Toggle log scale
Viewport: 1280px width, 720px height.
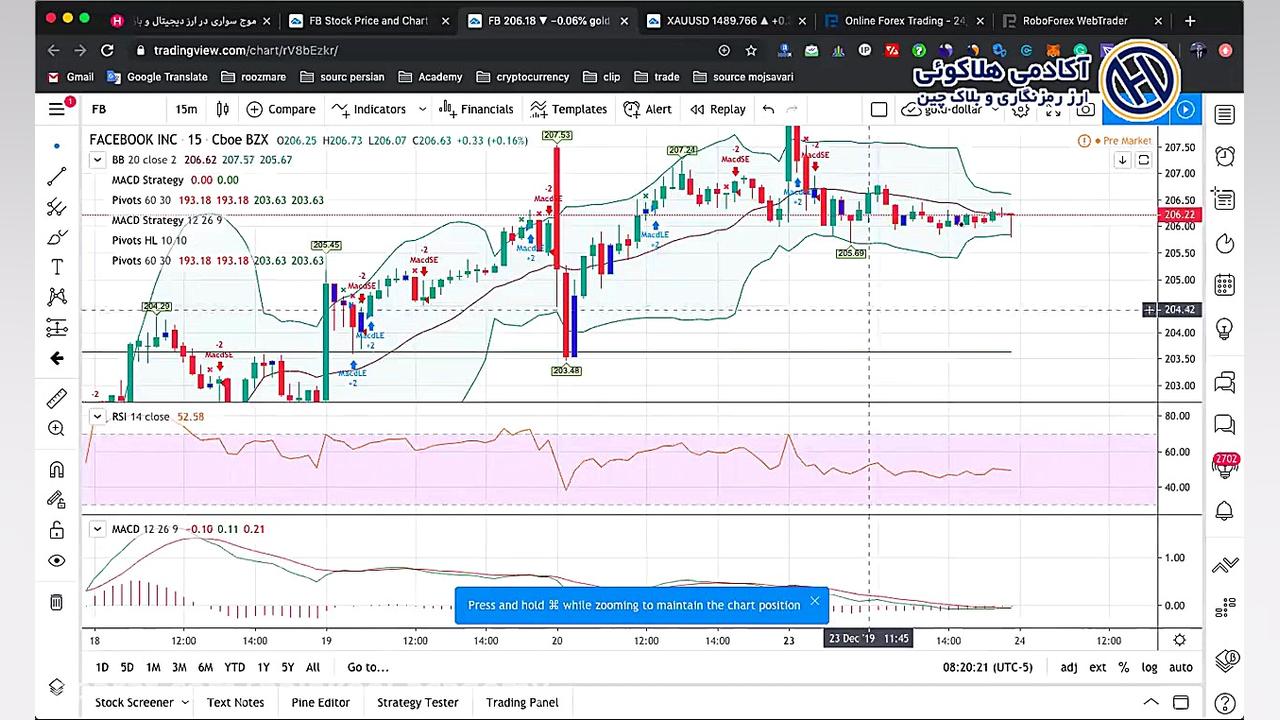(x=1150, y=667)
